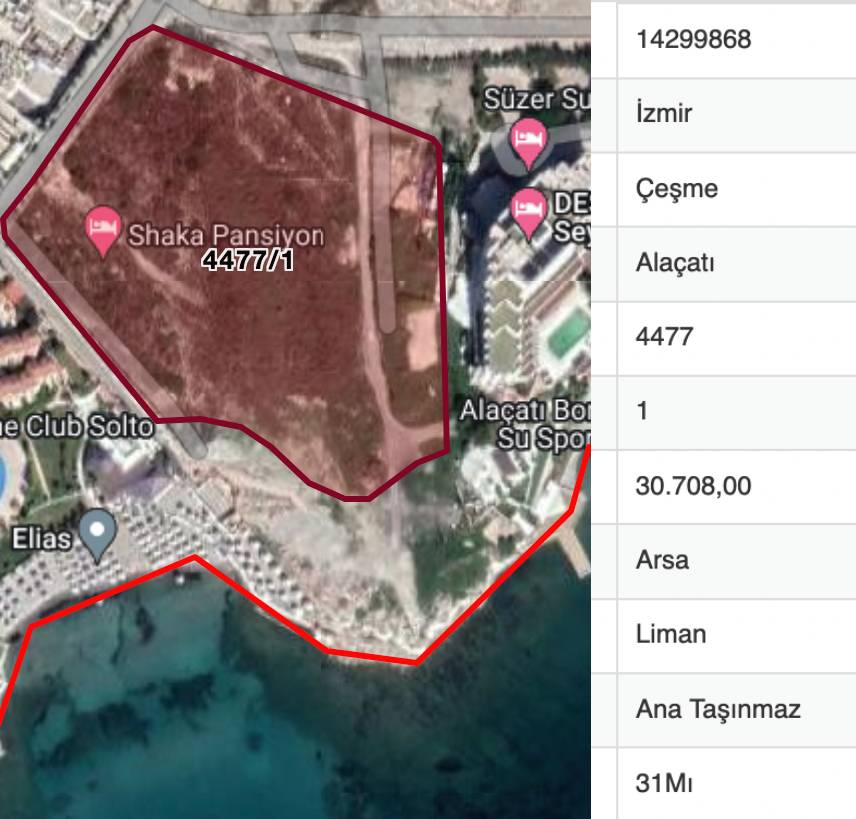The height and width of the screenshot is (819, 856).
Task: Click the Elias place name label
Action: 41,539
